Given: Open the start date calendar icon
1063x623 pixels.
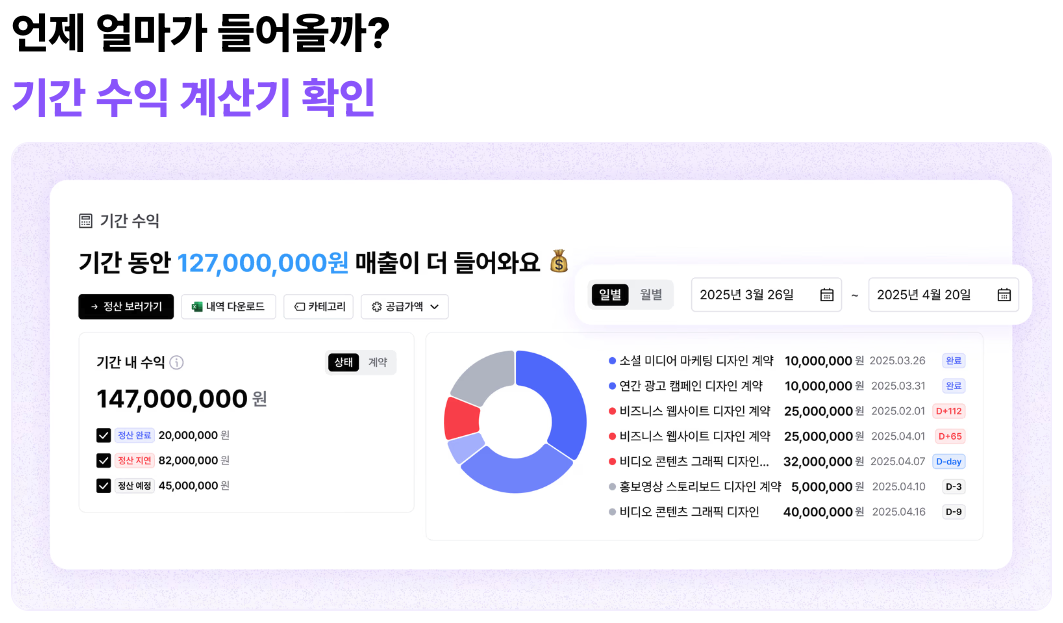Looking at the screenshot, I should [x=827, y=295].
